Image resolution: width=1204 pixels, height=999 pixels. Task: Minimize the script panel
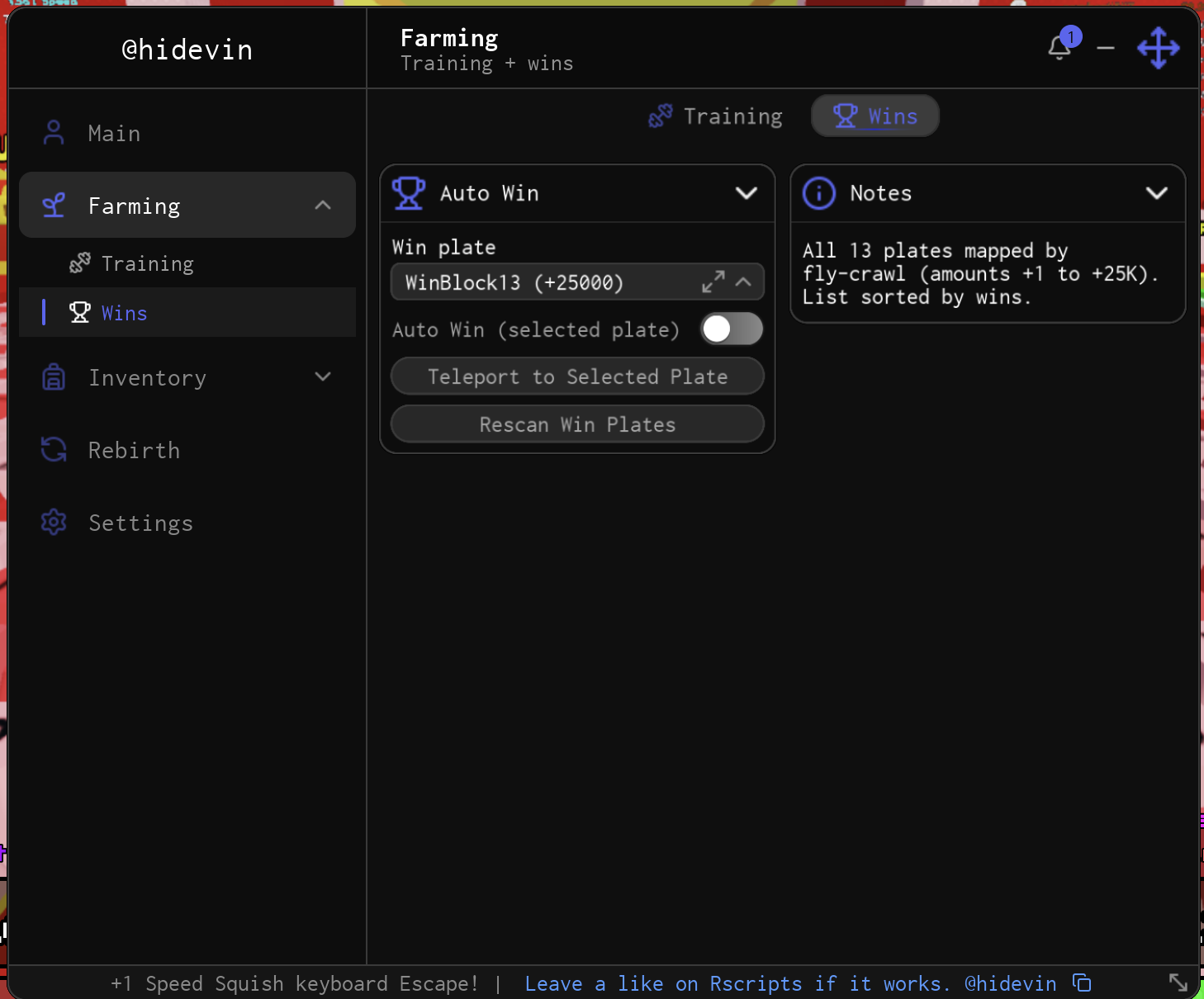1106,49
